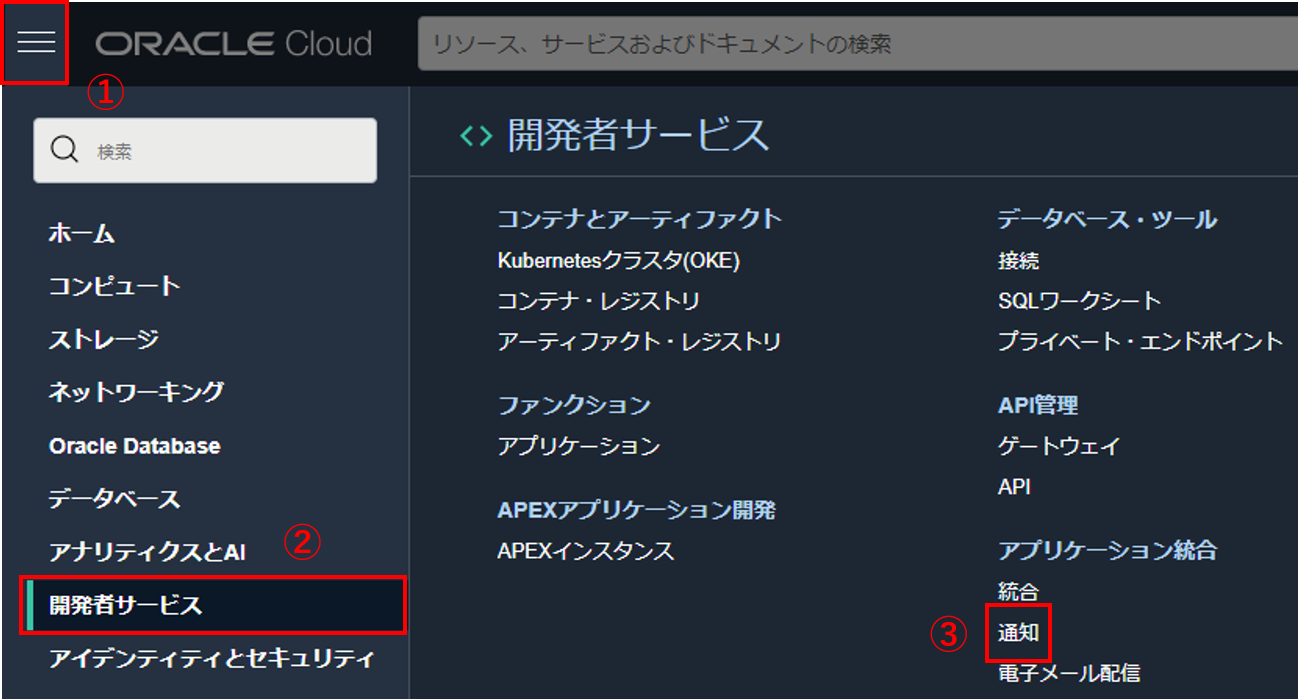This screenshot has width=1298, height=699.
Task: Open 電子メール配信 link
Action: (1068, 673)
